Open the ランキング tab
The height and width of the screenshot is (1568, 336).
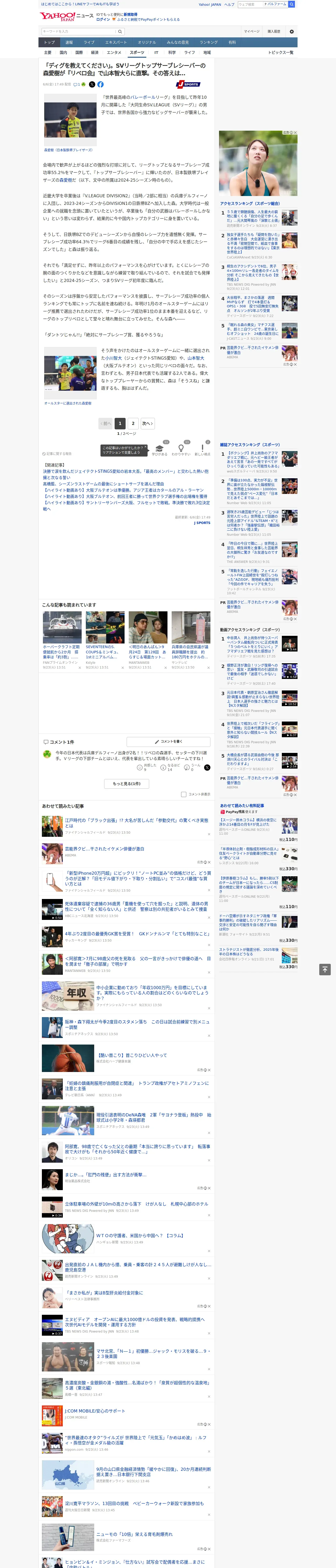coord(209,43)
